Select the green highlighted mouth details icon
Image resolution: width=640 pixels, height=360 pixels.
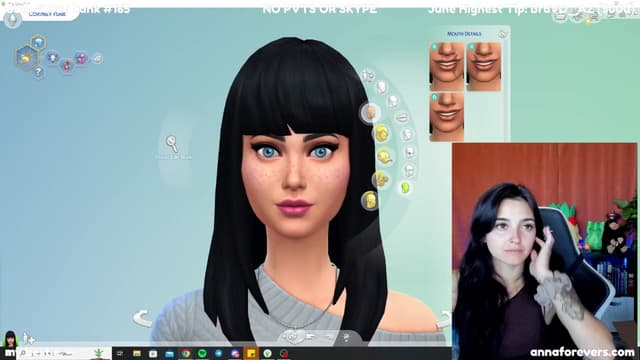[x=405, y=187]
